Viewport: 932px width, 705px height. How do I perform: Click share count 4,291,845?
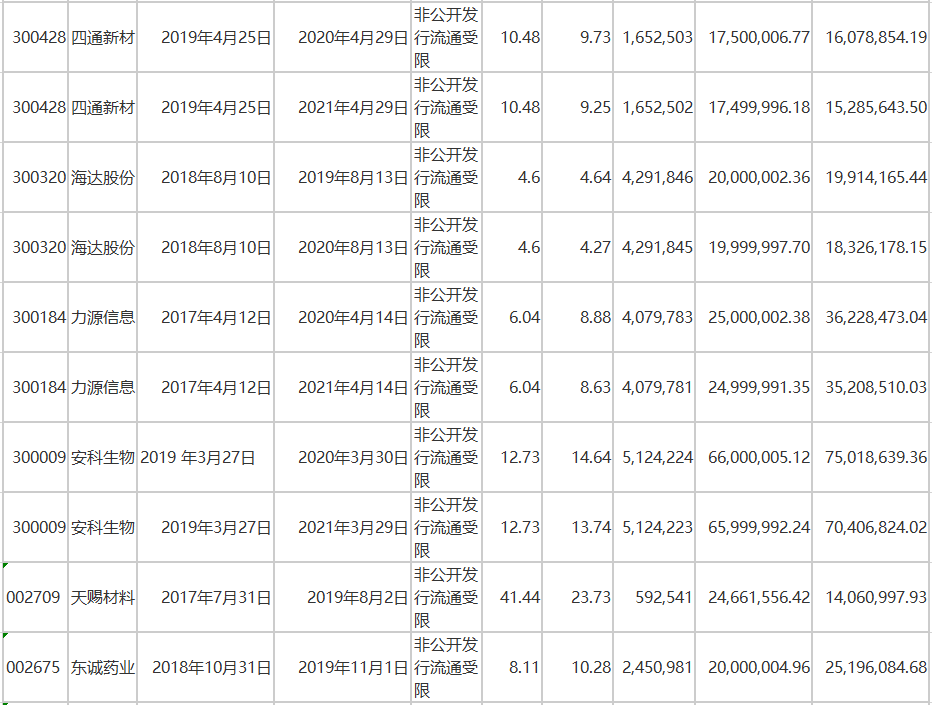[653, 247]
